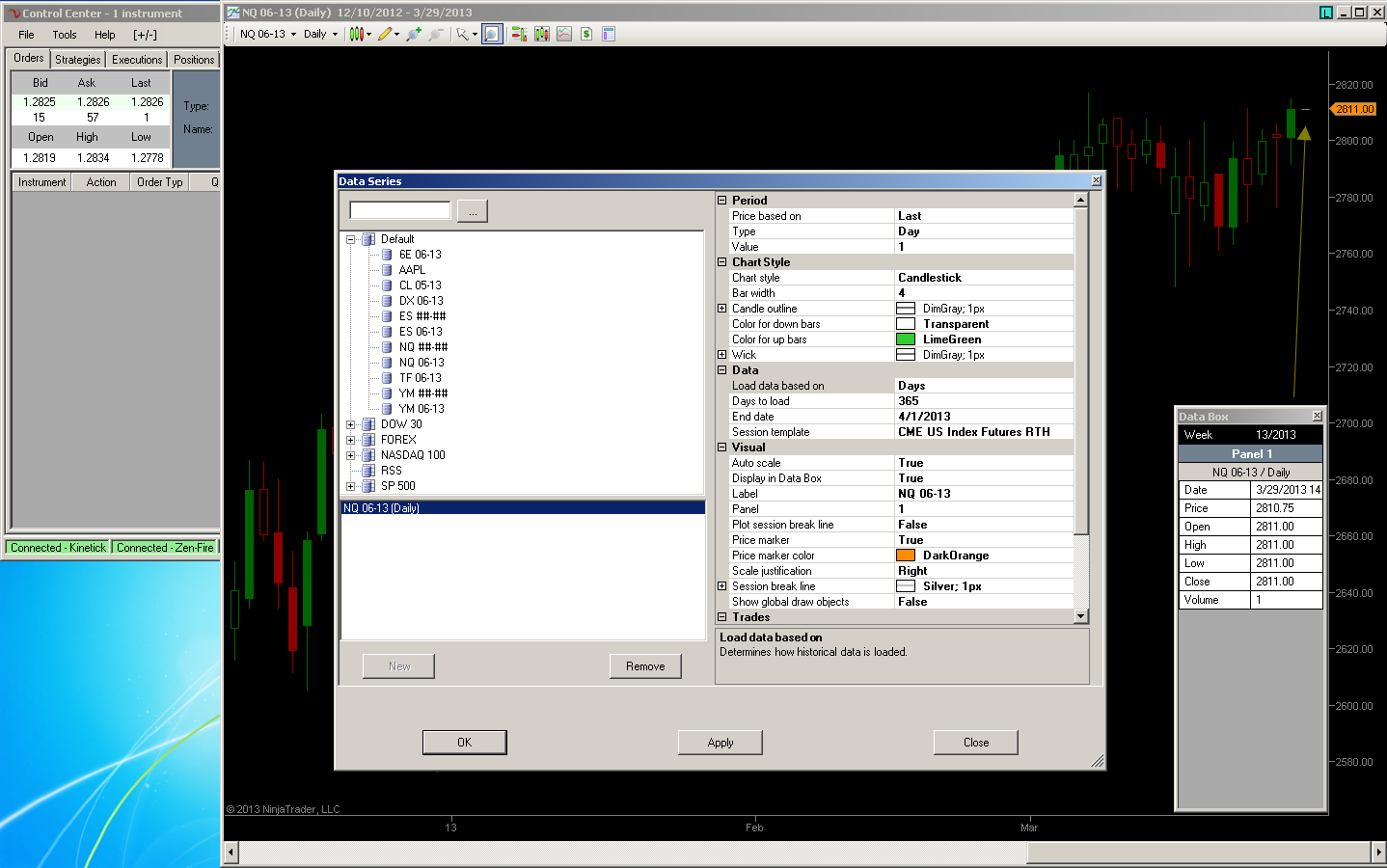1387x868 pixels.
Task: Expand the Candle outline property
Action: [721, 309]
